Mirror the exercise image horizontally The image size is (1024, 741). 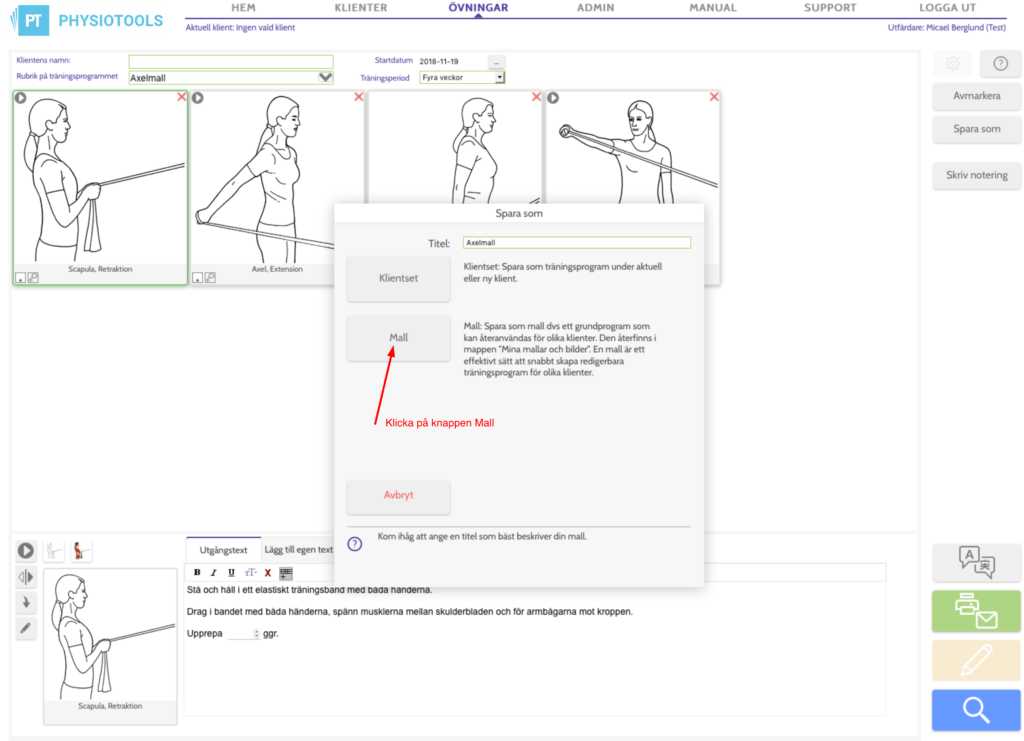[25, 577]
